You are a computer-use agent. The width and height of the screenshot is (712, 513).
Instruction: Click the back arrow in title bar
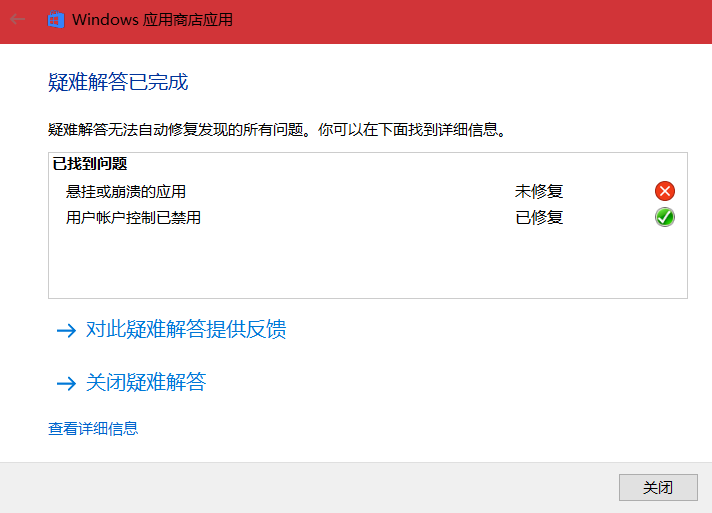pyautogui.click(x=17, y=19)
